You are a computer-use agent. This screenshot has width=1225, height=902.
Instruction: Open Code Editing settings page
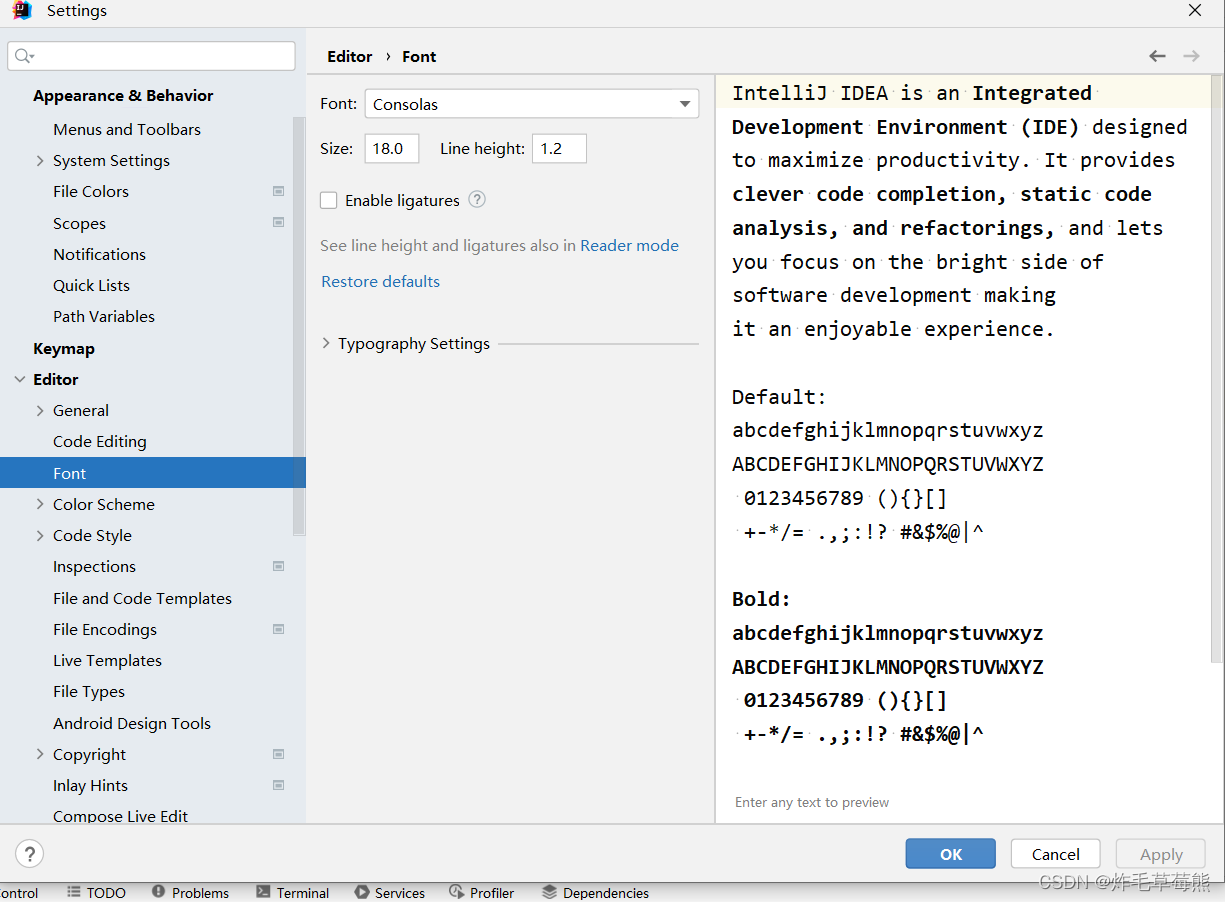click(100, 441)
